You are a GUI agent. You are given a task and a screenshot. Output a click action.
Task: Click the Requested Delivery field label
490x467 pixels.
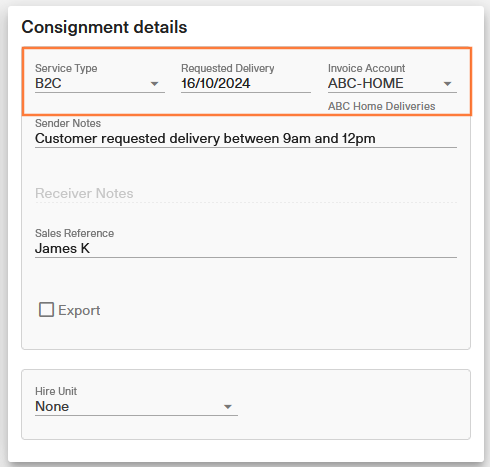(228, 68)
